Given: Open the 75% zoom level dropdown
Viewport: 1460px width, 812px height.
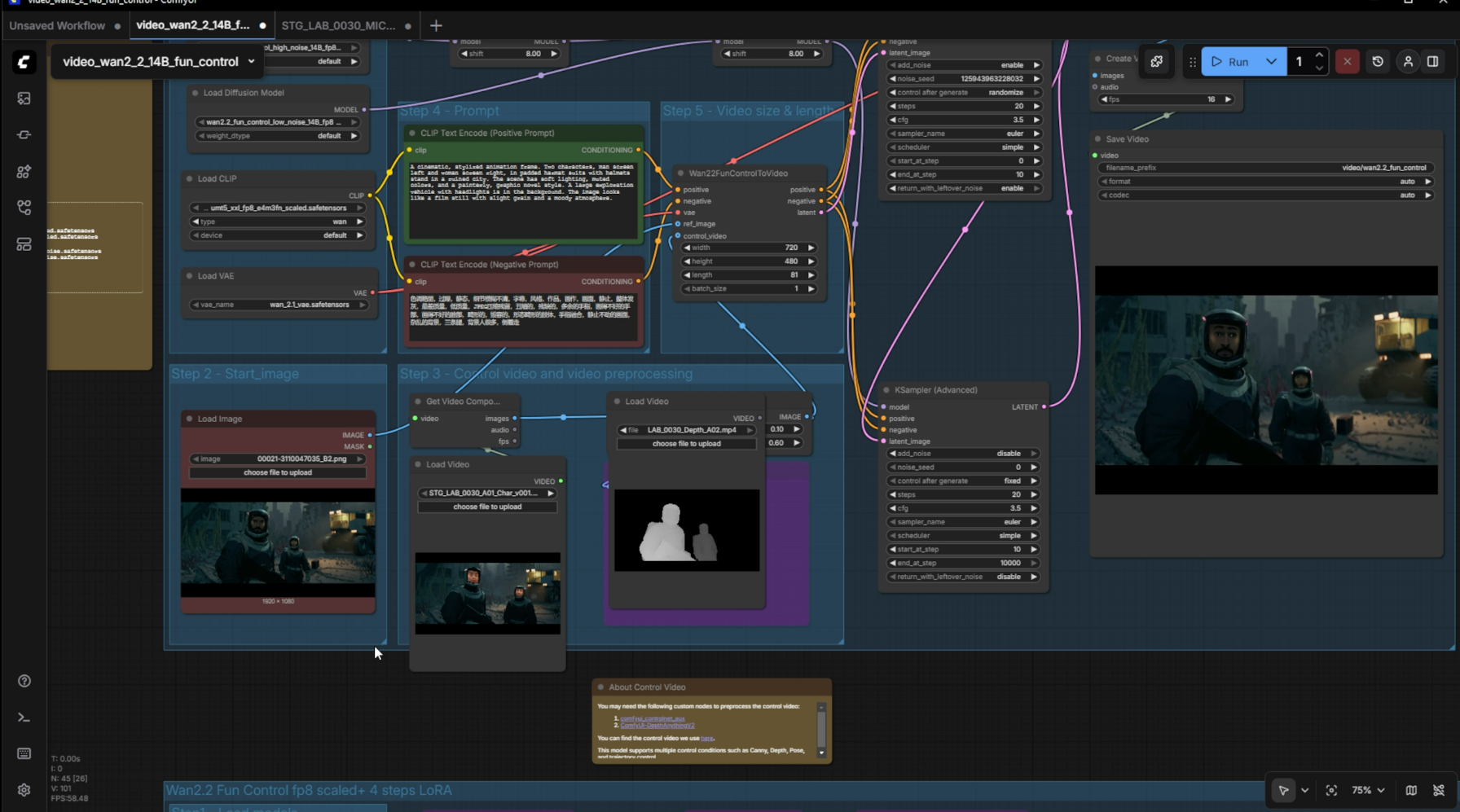Looking at the screenshot, I should (1367, 790).
